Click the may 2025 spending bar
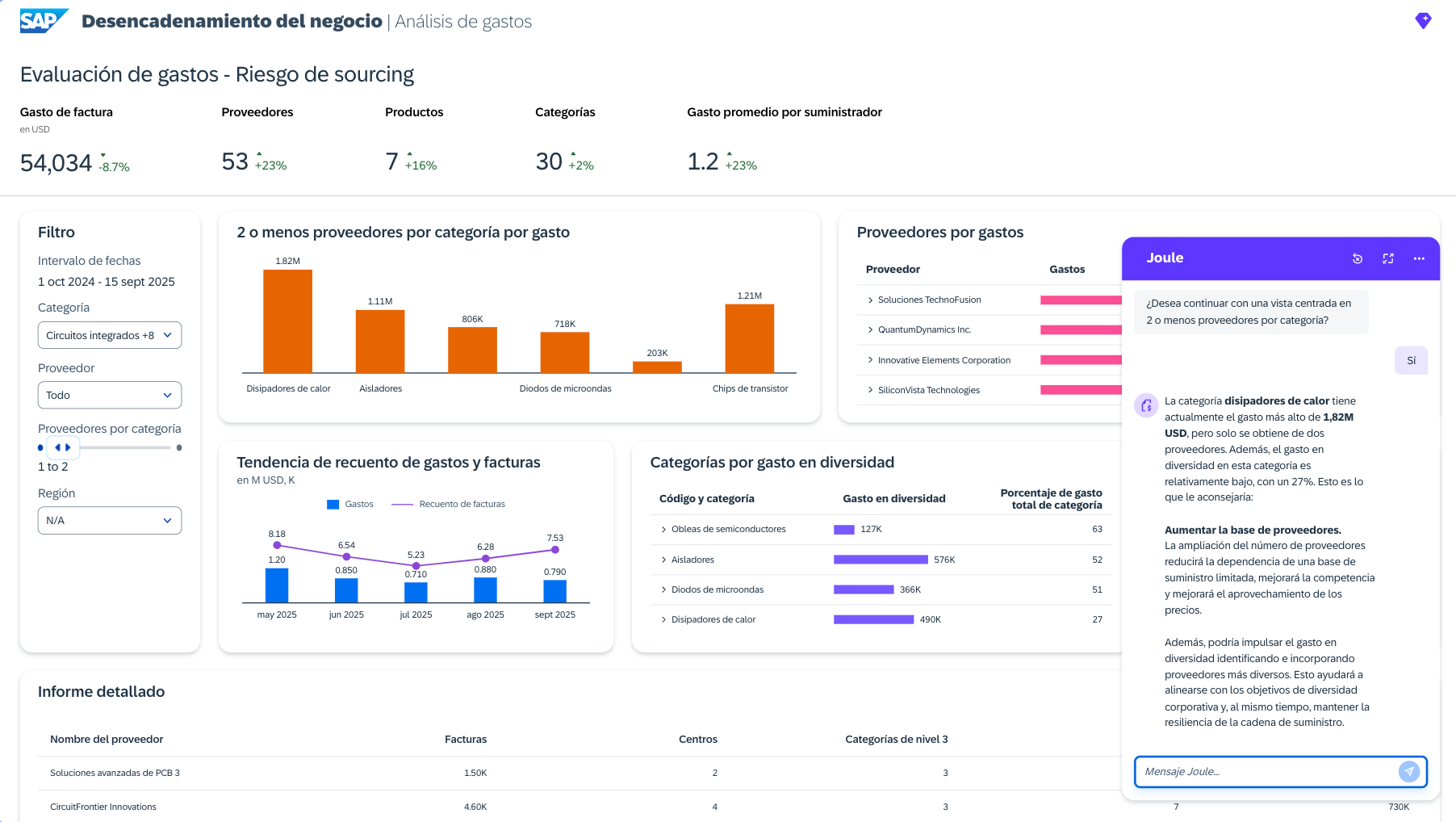This screenshot has height=822, width=1456. pos(277,585)
